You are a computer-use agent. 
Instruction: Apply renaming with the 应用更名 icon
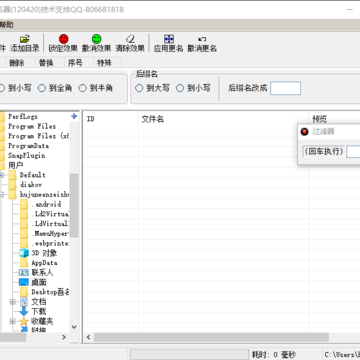[169, 39]
